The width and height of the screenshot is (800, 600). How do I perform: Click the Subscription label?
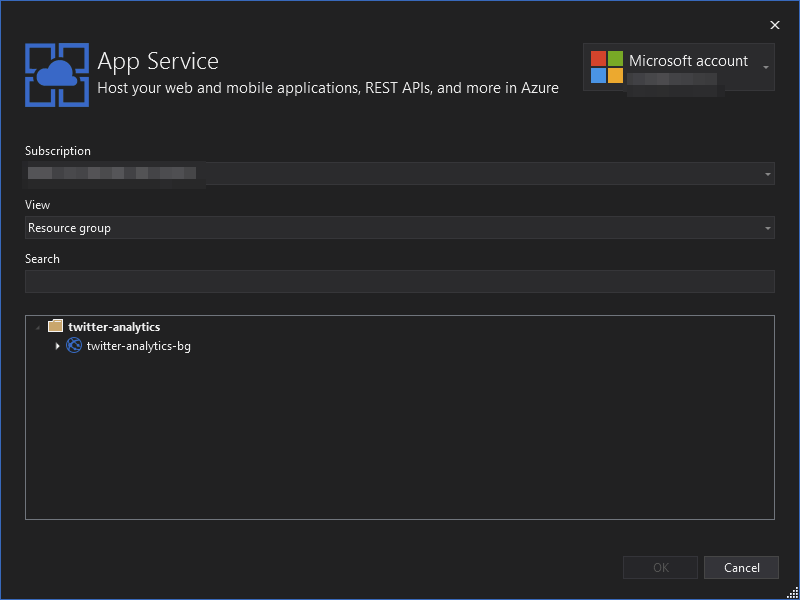click(58, 151)
